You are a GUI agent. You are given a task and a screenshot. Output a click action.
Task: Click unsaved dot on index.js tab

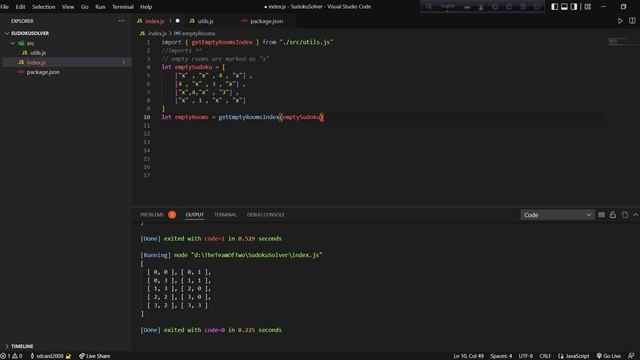[178, 21]
